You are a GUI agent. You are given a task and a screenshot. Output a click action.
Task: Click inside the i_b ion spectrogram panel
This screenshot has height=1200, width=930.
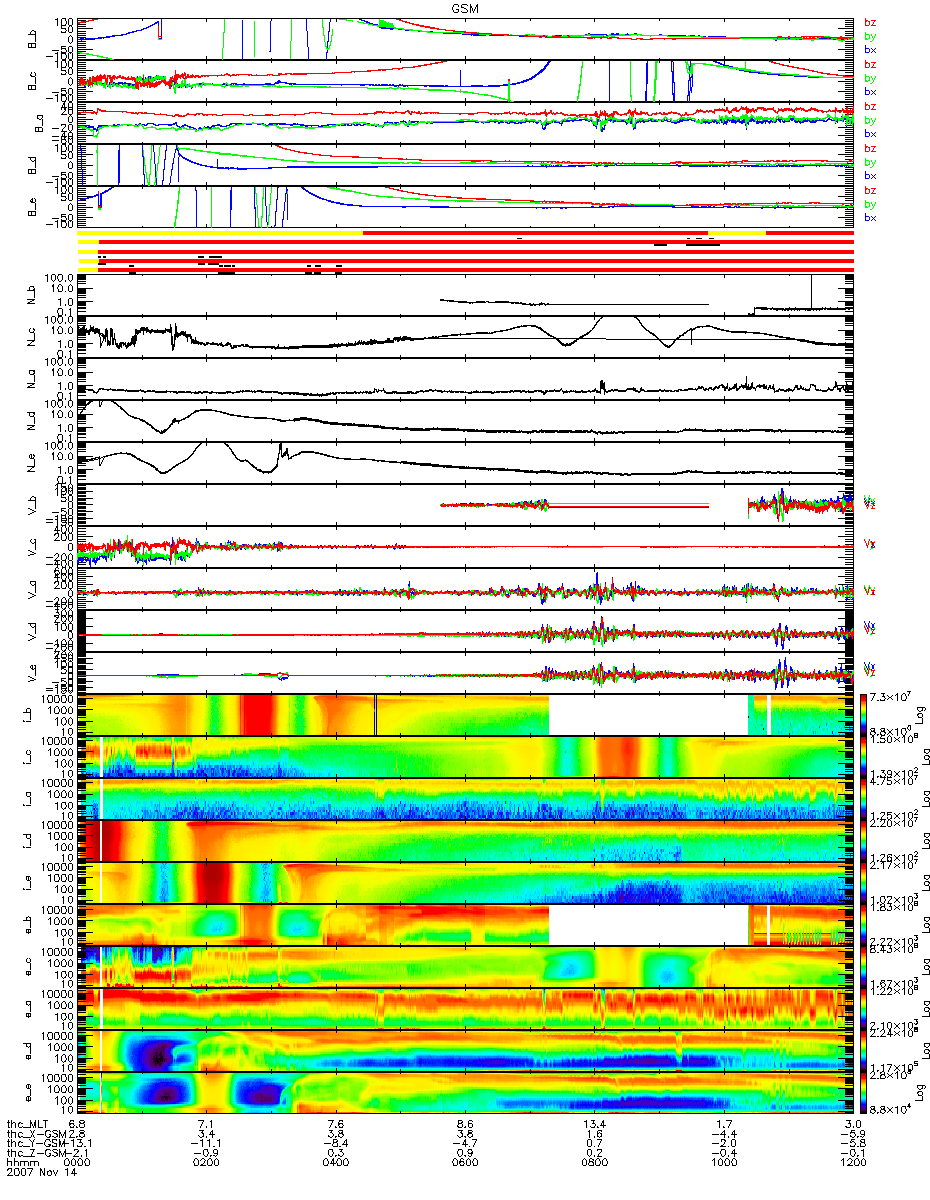466,715
